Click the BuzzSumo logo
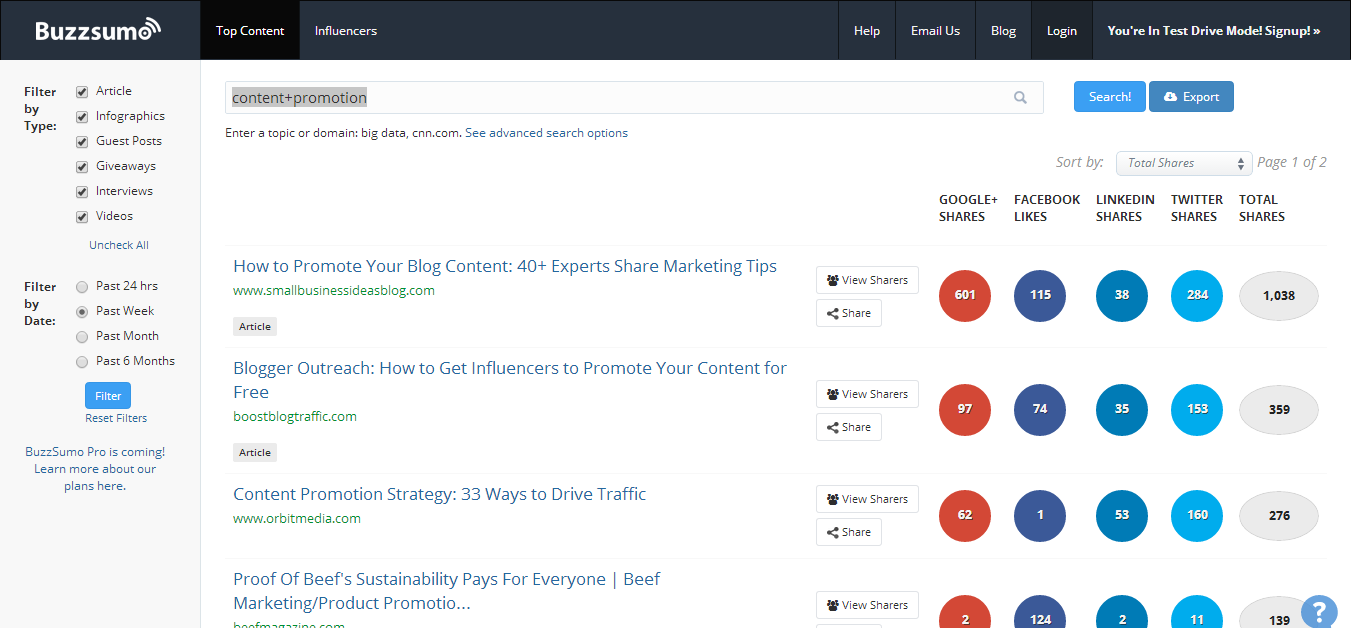Screen dimensions: 1351x628 point(98,30)
